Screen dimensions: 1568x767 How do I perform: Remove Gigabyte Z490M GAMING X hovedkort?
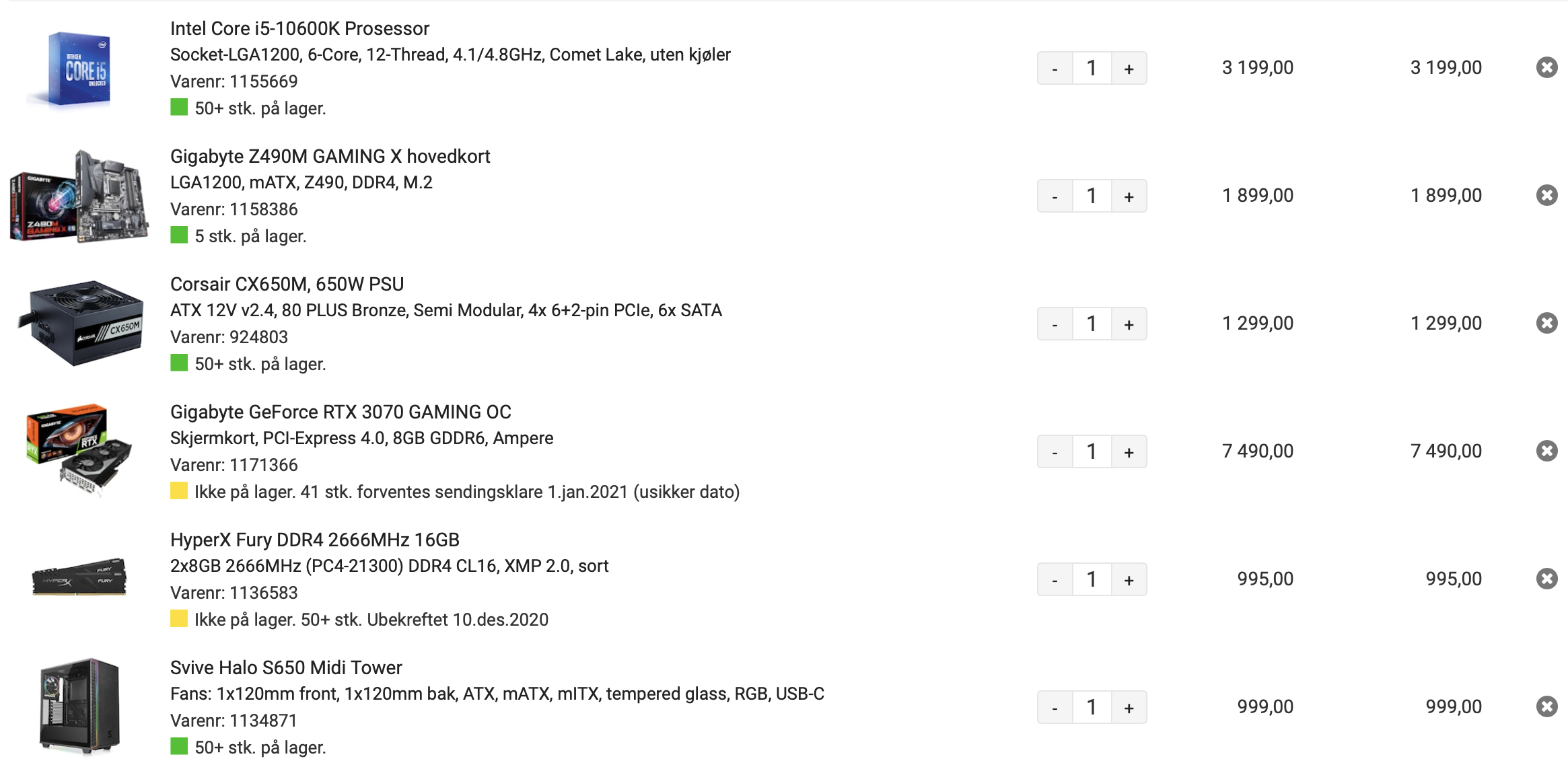coord(1546,195)
